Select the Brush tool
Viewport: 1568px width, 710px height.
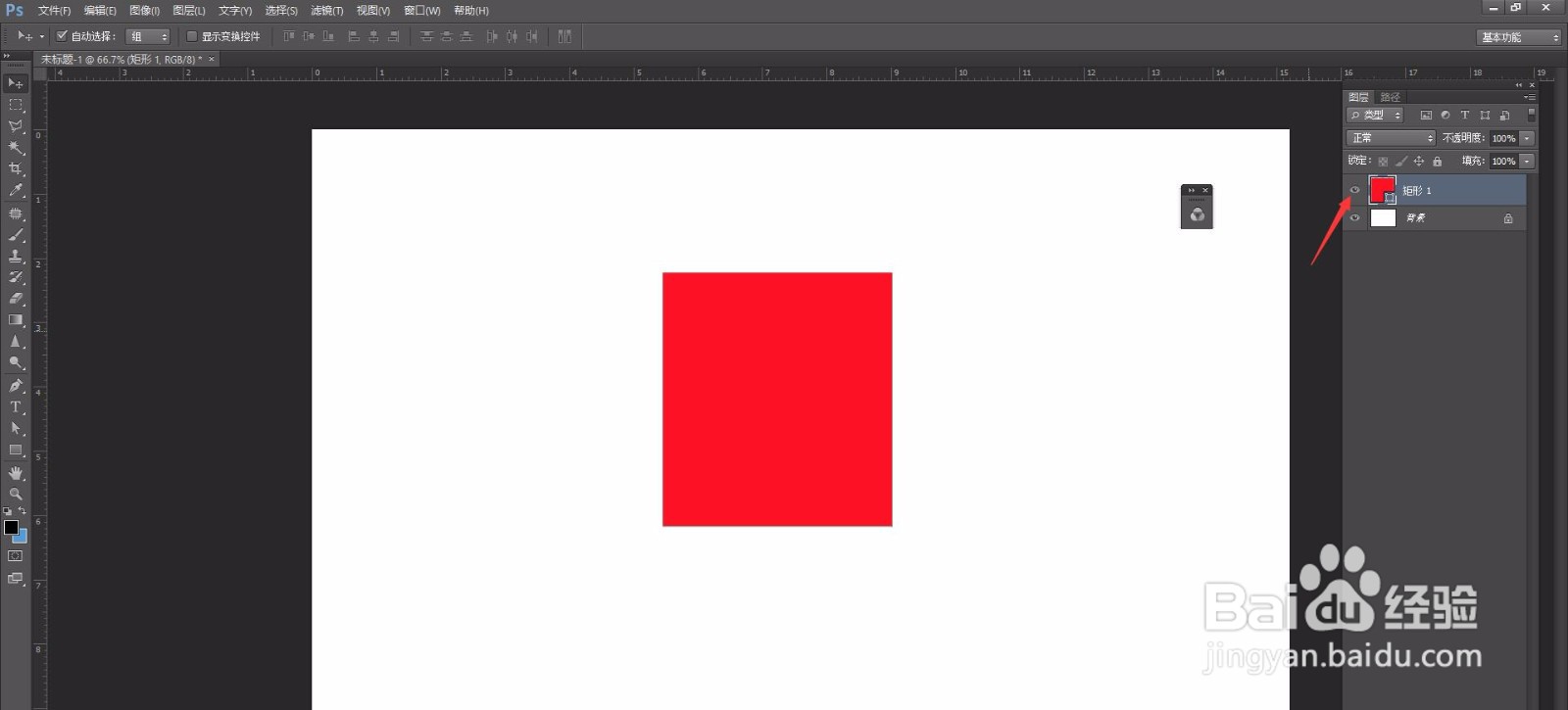point(15,235)
